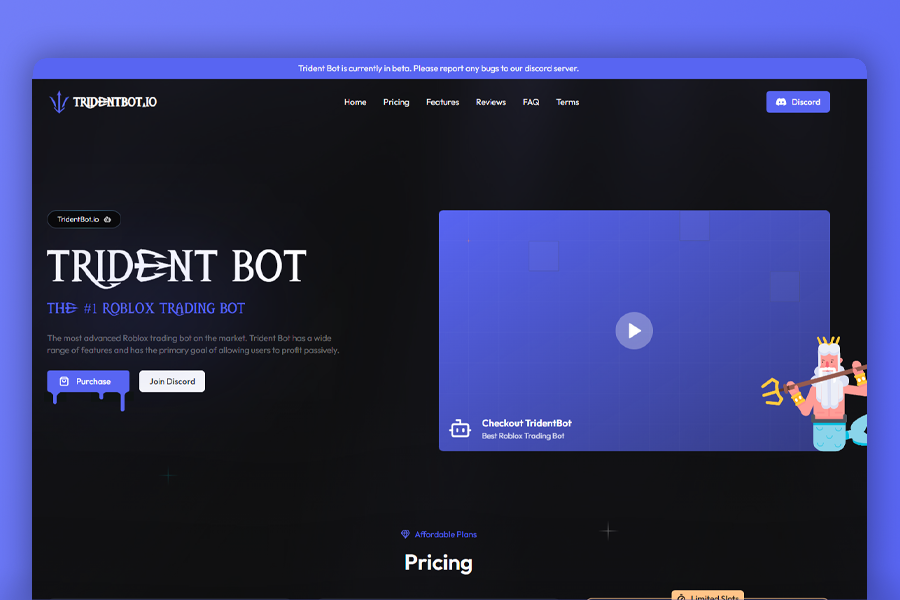Click the Affordable Plans label
Viewport: 900px width, 600px height.
[445, 535]
